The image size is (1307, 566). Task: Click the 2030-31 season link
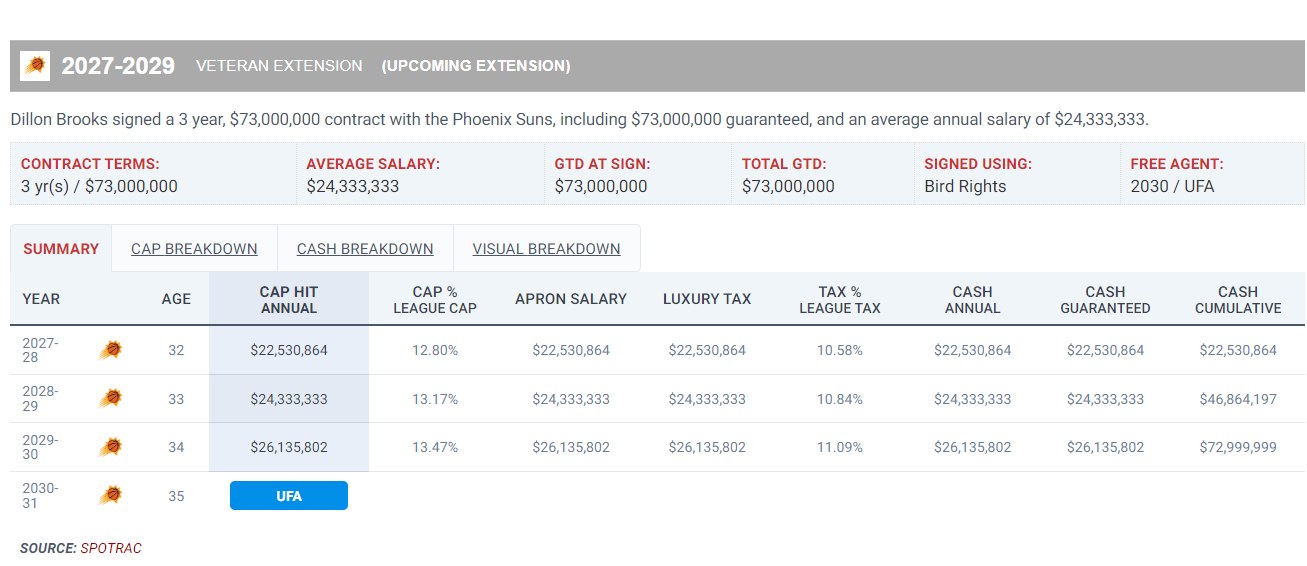tap(40, 495)
